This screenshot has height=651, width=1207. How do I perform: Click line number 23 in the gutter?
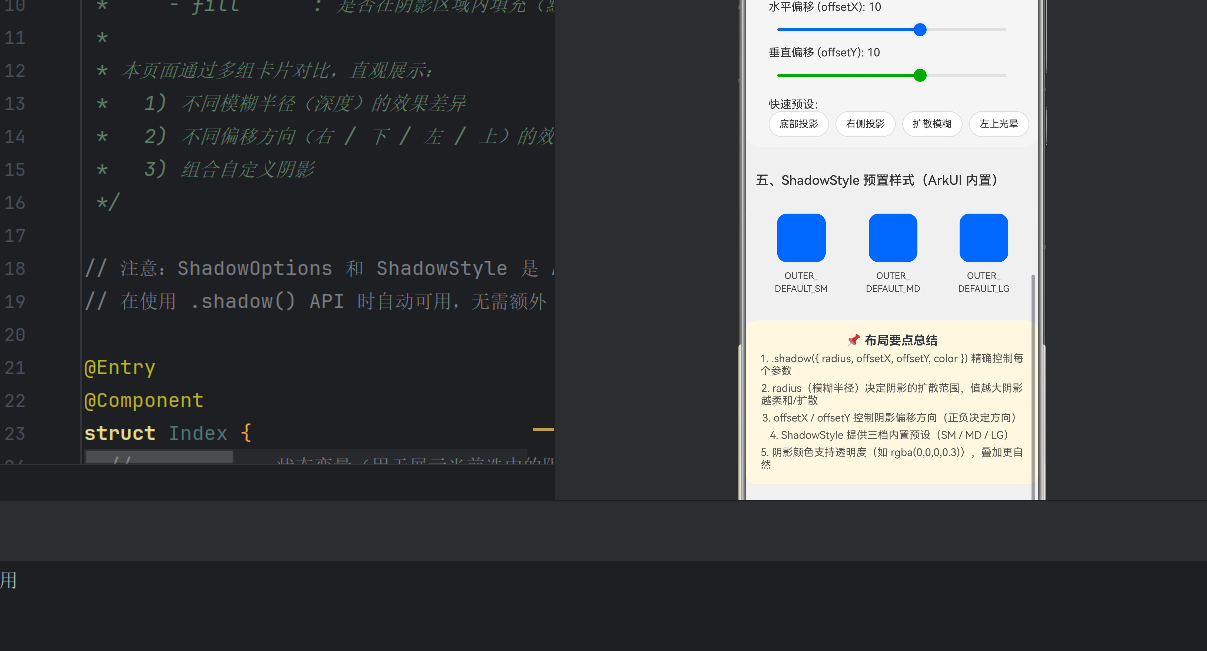[x=15, y=433]
